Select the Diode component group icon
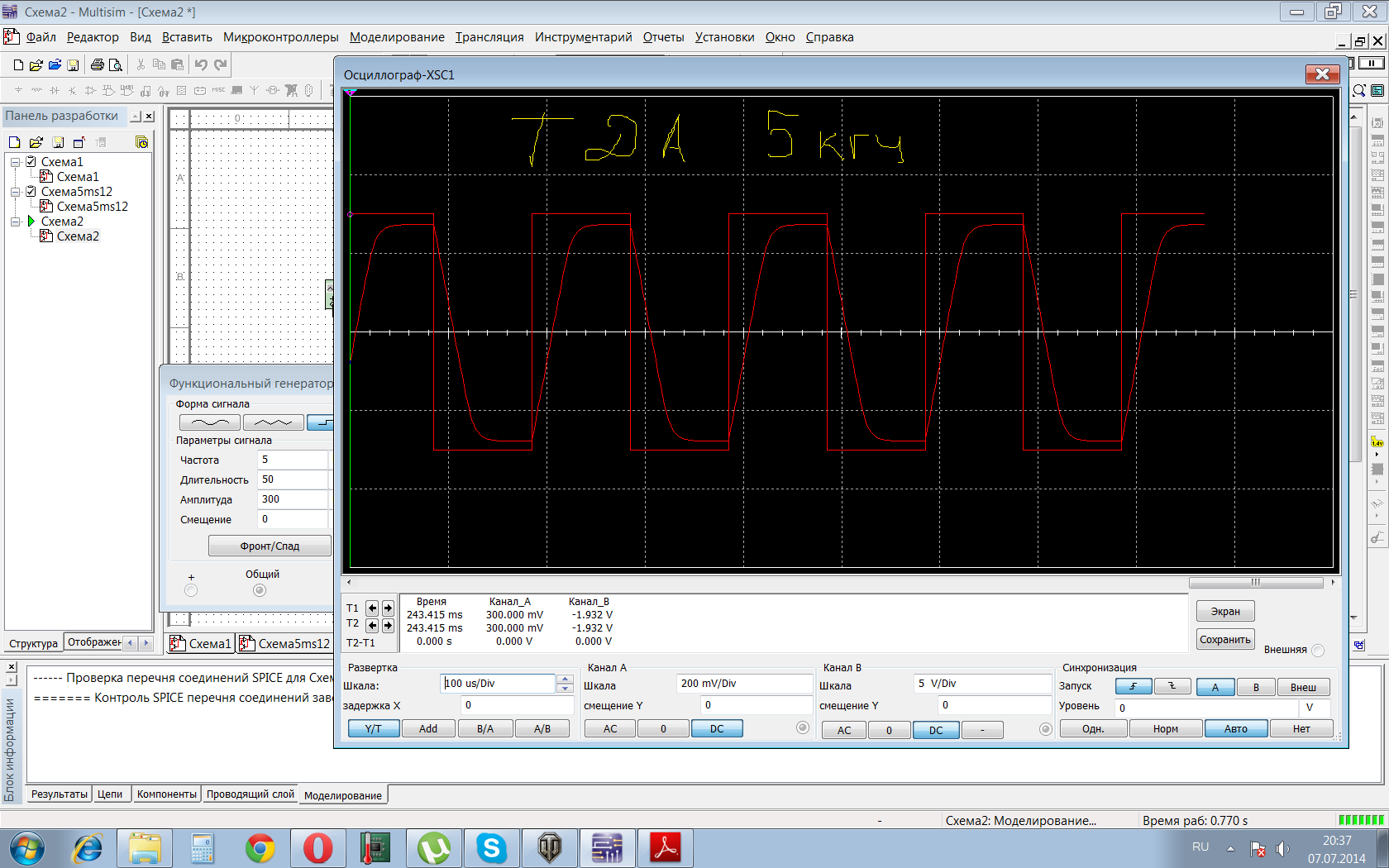1389x868 pixels. point(55,90)
